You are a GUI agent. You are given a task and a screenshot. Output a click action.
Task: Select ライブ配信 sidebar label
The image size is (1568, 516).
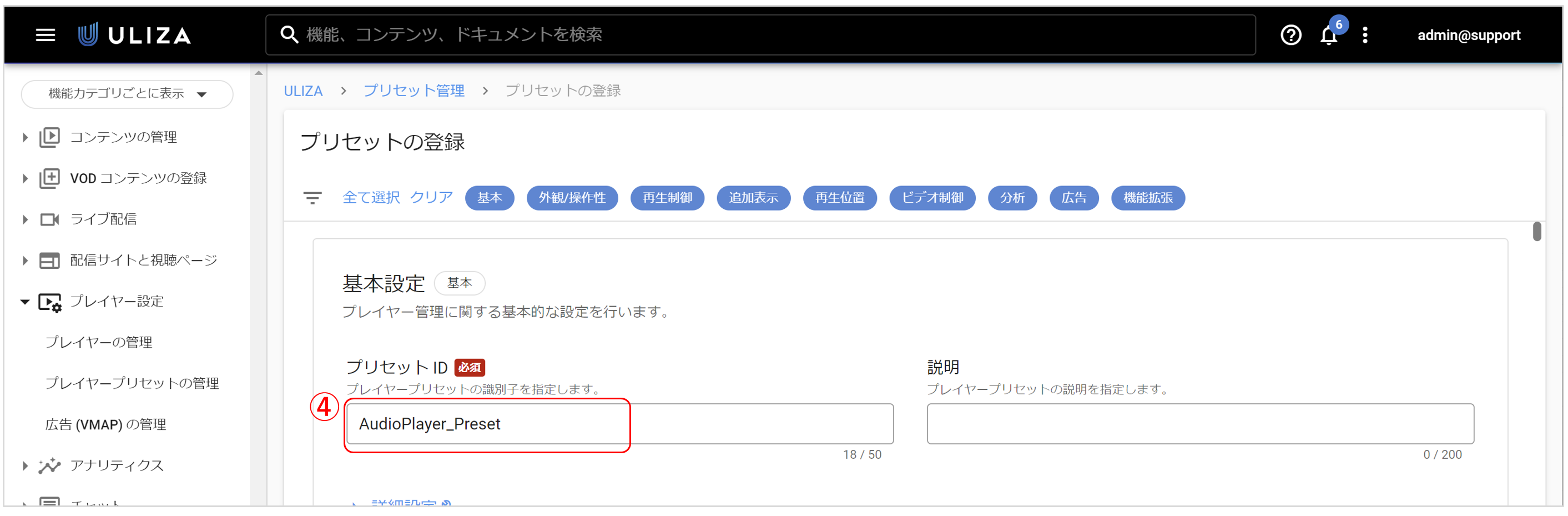[x=103, y=219]
